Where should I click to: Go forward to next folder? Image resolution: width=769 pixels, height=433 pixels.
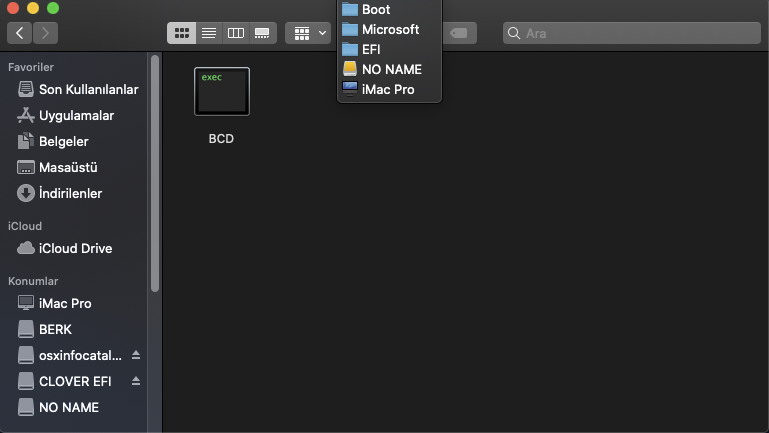click(45, 33)
